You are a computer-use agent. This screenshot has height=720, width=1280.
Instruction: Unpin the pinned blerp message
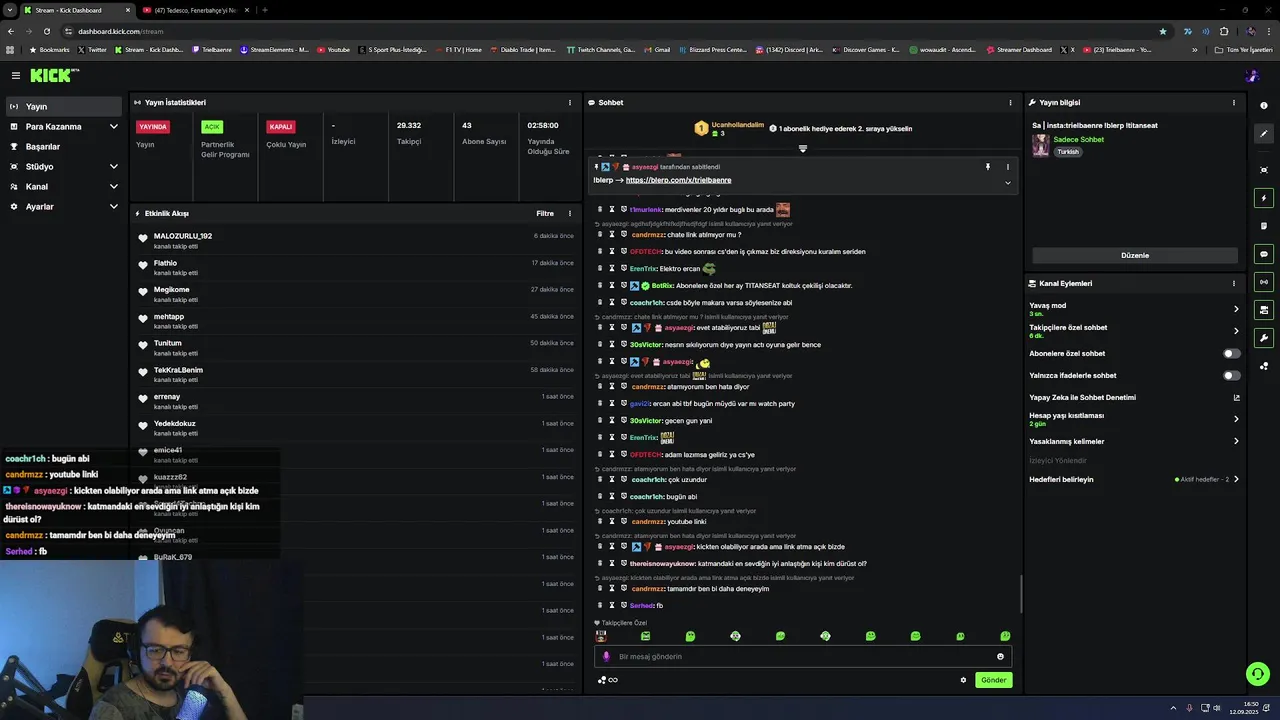[x=987, y=167]
